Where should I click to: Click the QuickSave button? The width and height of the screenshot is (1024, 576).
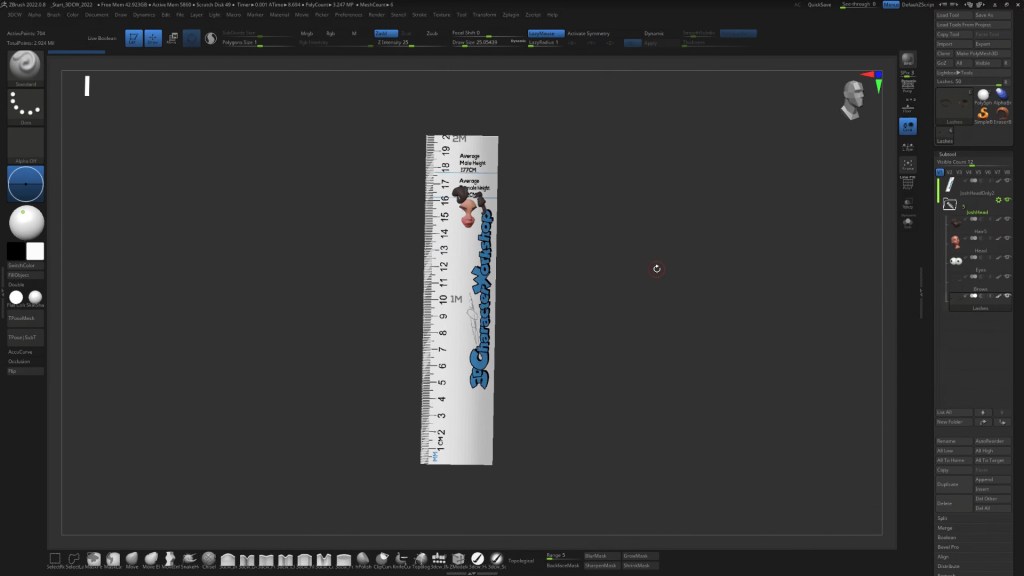coord(820,5)
